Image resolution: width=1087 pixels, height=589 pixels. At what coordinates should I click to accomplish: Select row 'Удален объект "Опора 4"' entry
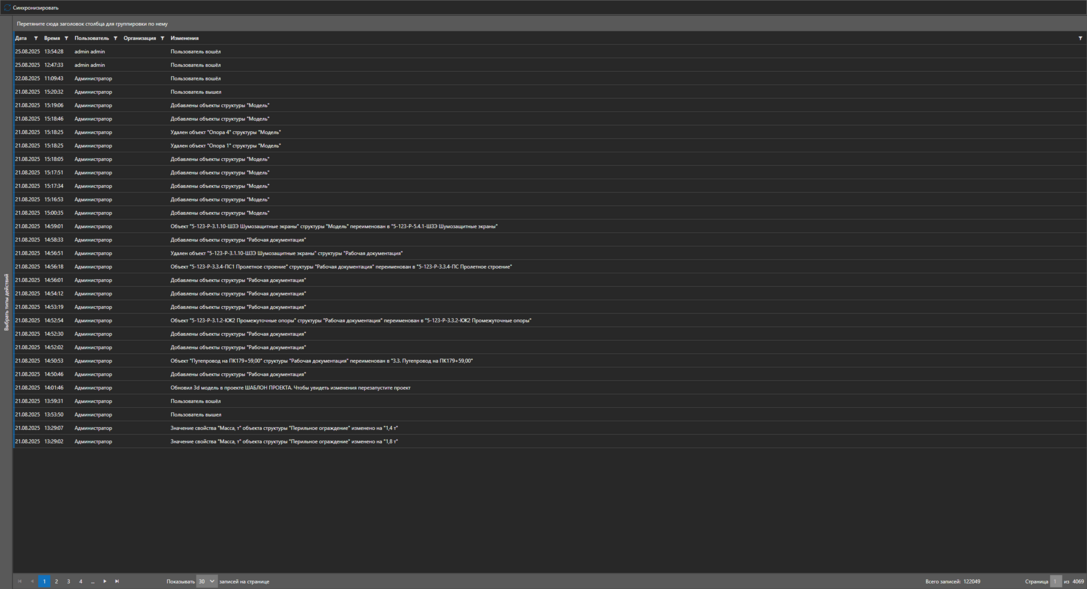[300, 132]
